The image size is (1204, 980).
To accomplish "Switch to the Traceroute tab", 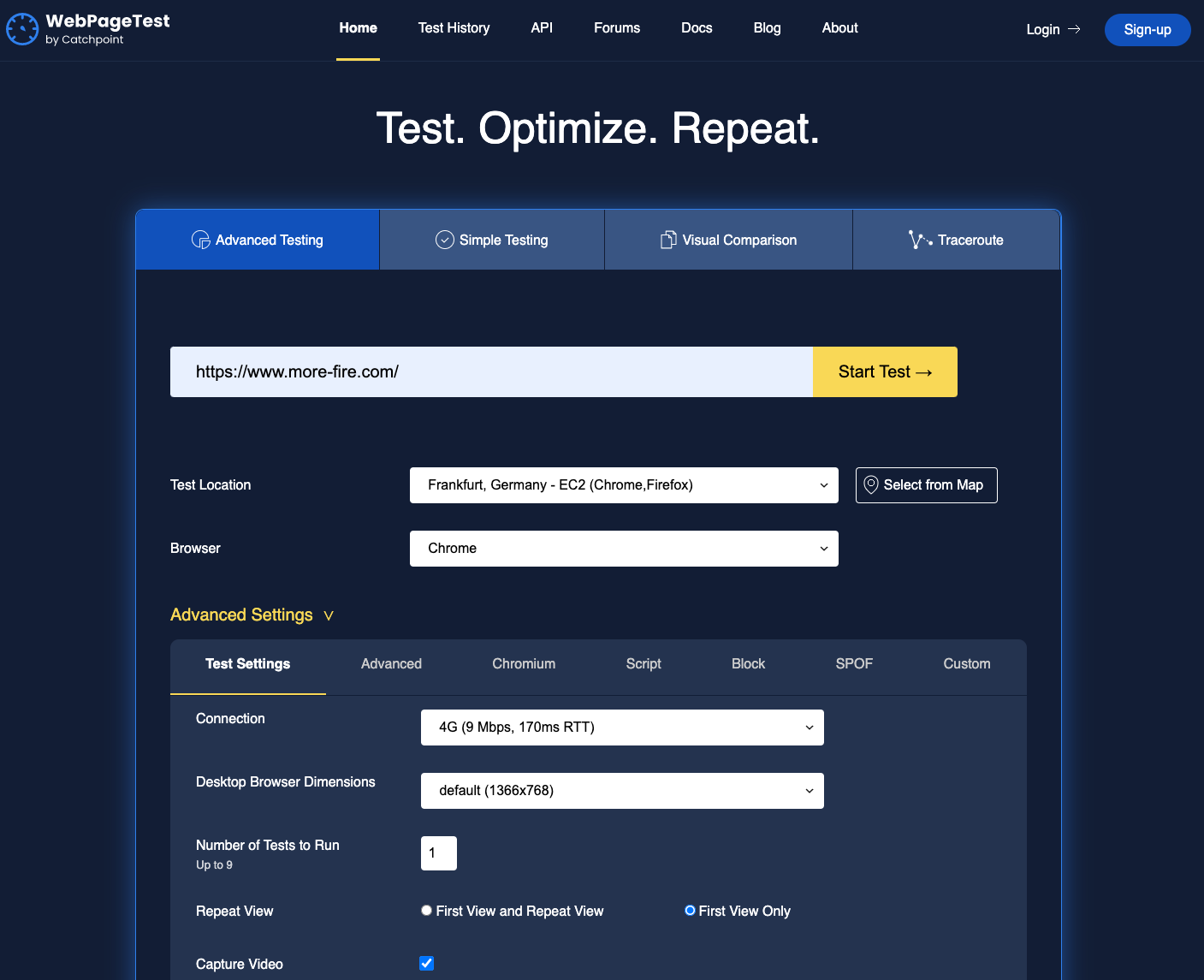I will click(x=957, y=240).
